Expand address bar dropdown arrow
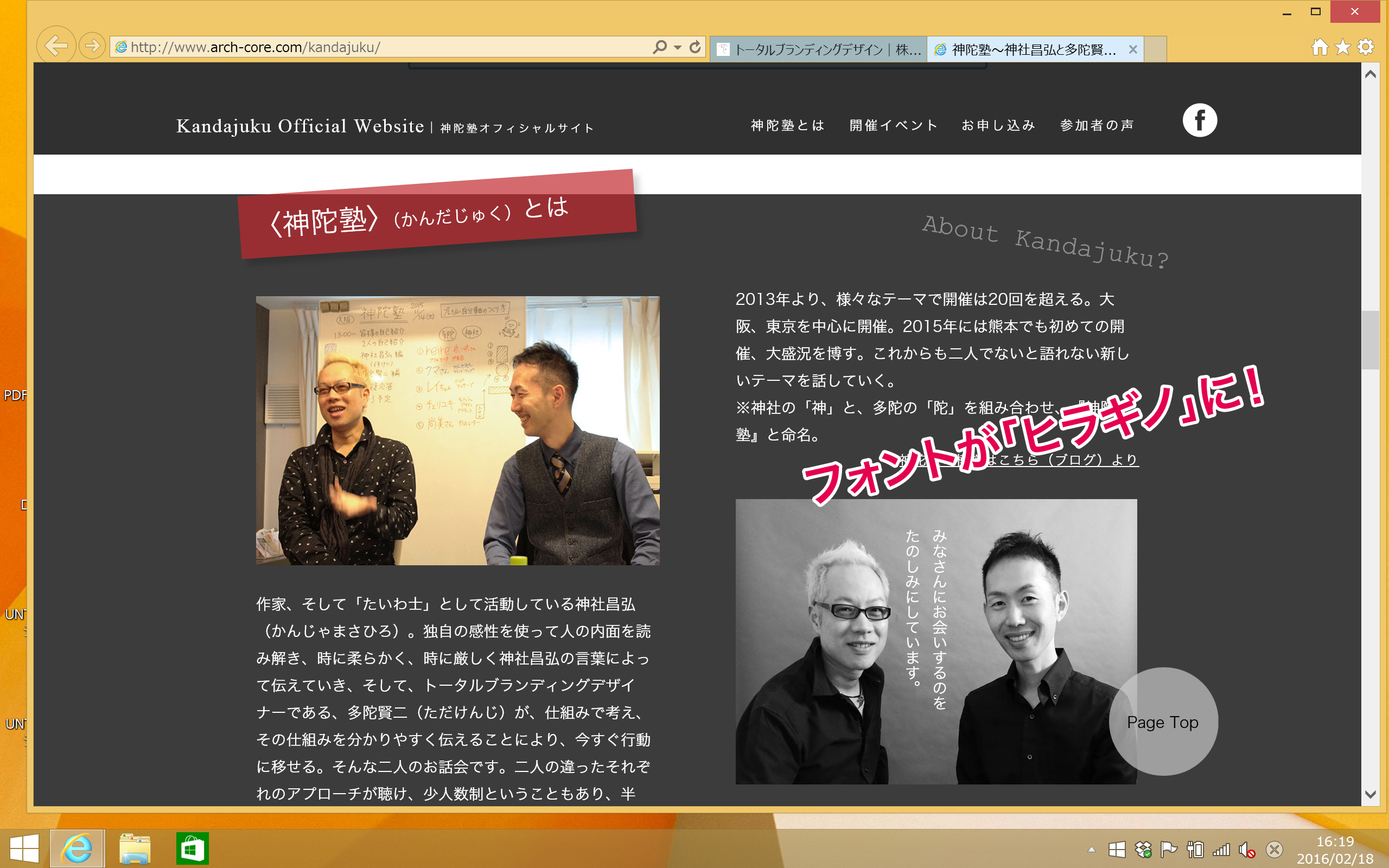1389x868 pixels. 677,48
